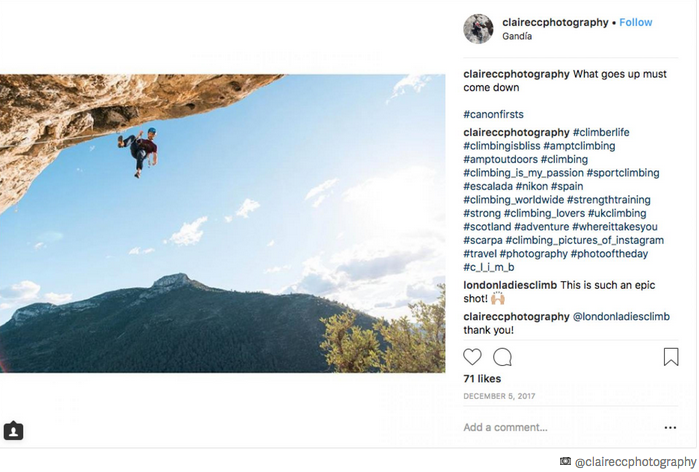Image resolution: width=699 pixels, height=472 pixels.
Task: Click the climber photo
Action: [222, 223]
